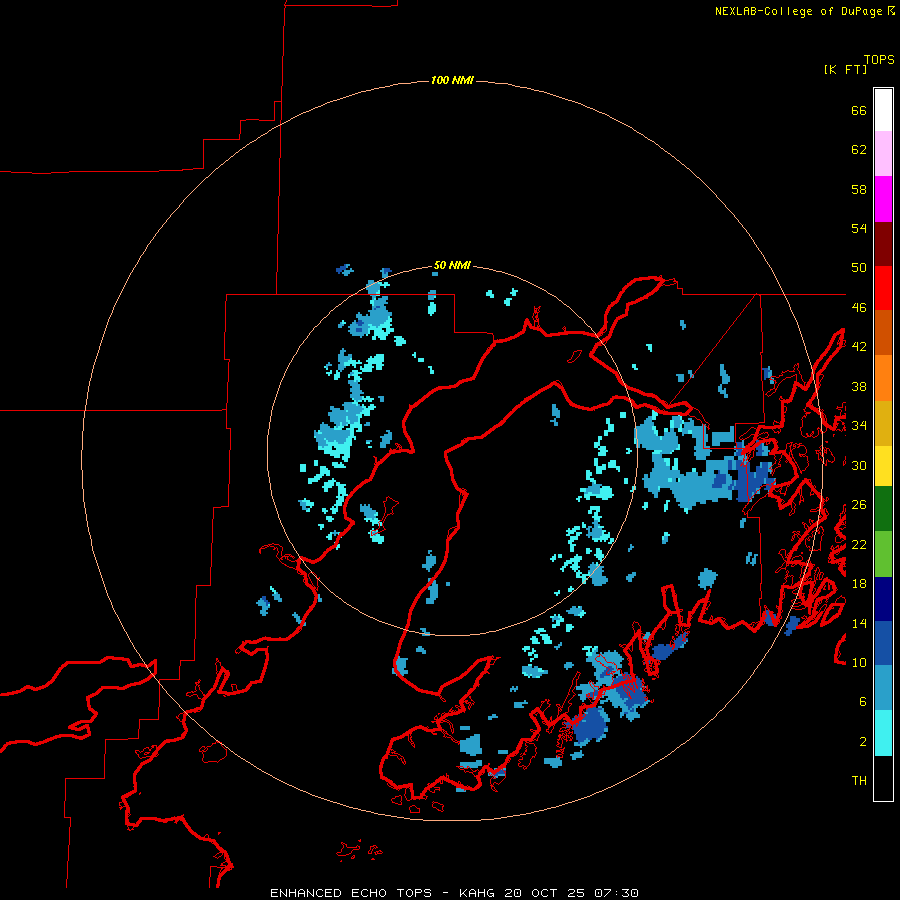
Task: Click the 22 legend value
Action: click(859, 544)
